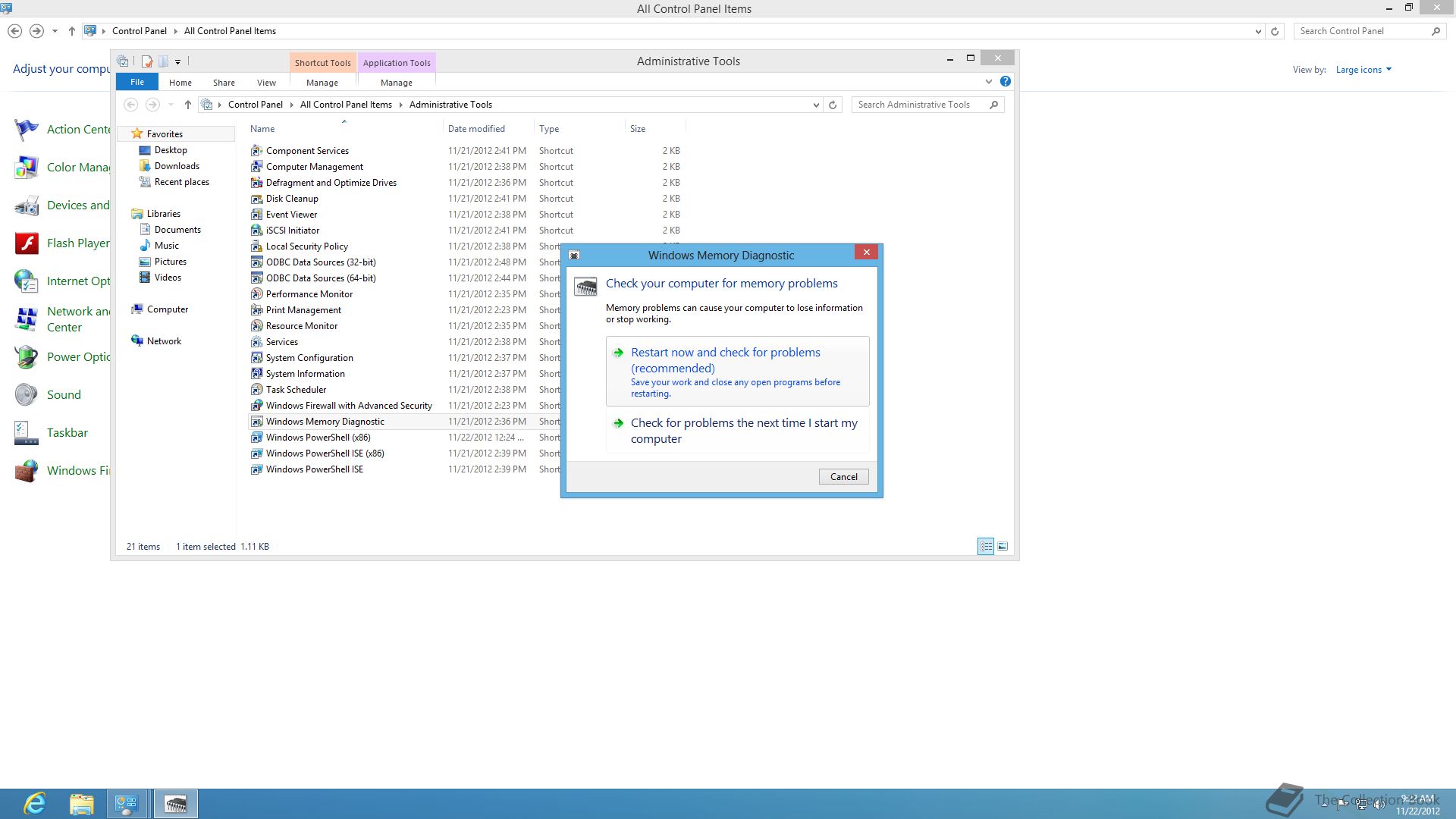Open recent locations dropdown in Administrative Tools window

(x=171, y=105)
